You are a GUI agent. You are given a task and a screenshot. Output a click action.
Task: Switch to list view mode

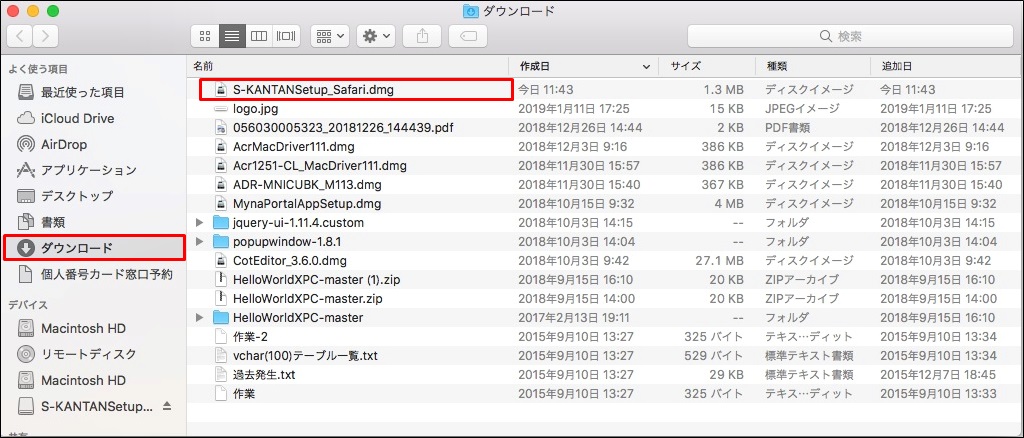[x=232, y=36]
